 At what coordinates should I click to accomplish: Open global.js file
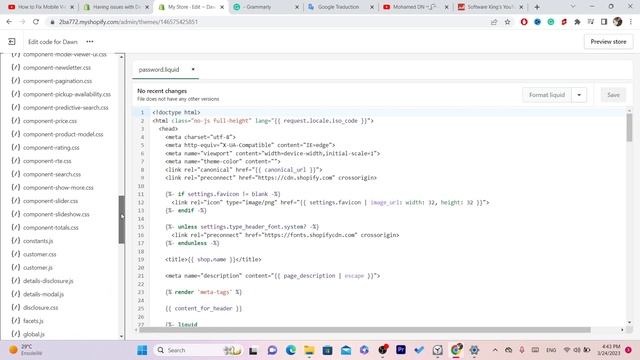pyautogui.click(x=33, y=334)
